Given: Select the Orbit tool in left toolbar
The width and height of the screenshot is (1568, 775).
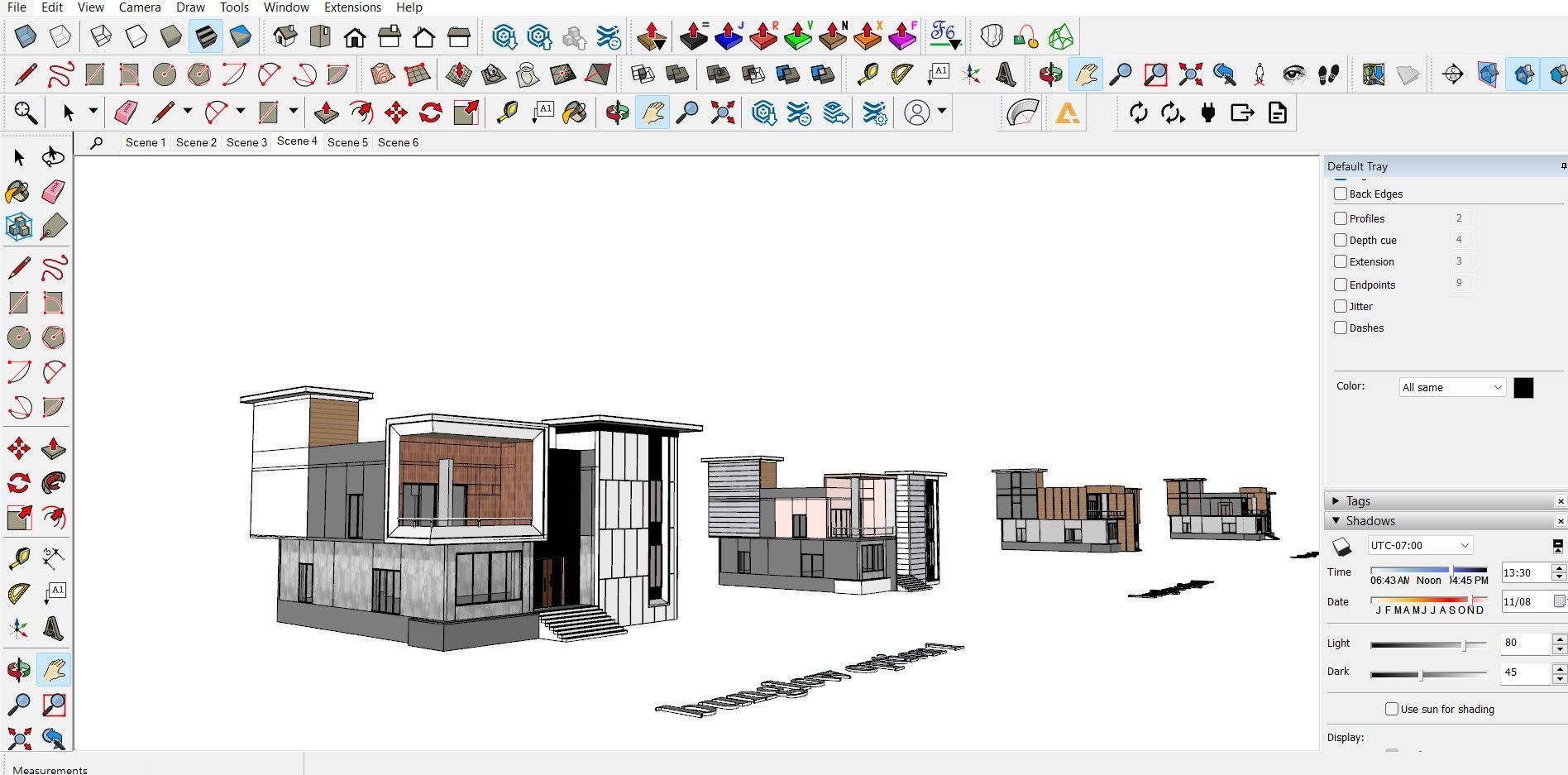Looking at the screenshot, I should click(x=18, y=670).
